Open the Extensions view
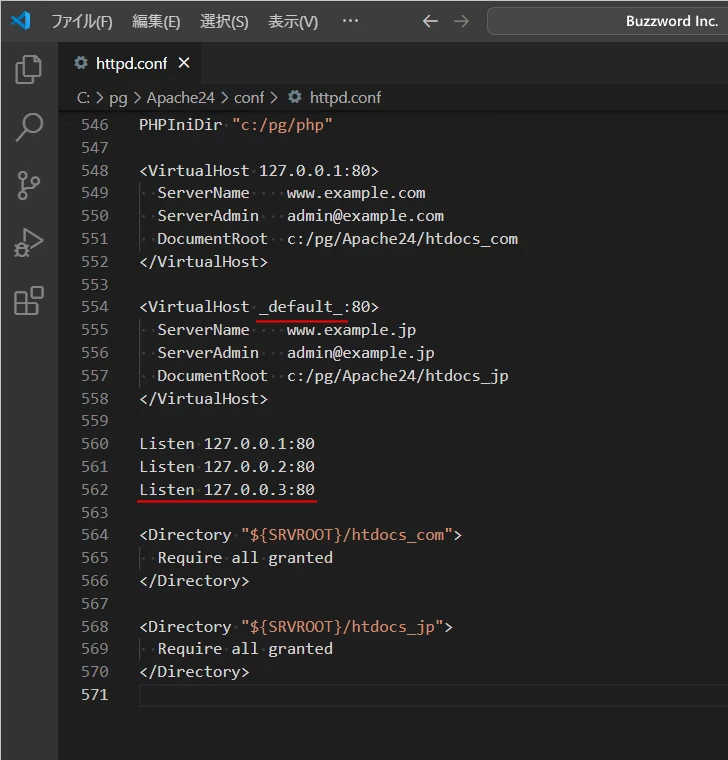 [29, 301]
